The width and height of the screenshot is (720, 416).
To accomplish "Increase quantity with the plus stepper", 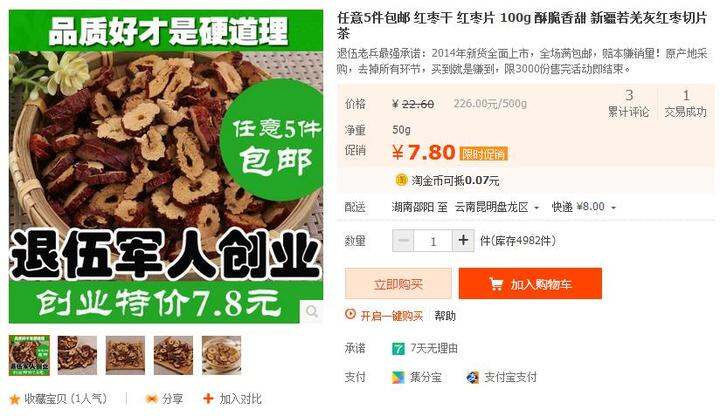I will tap(463, 240).
